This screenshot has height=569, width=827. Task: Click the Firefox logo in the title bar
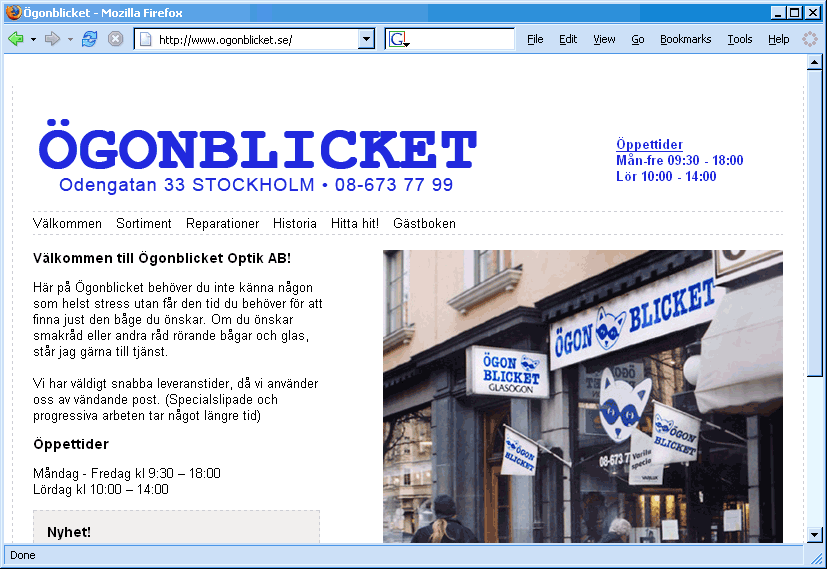coord(11,12)
